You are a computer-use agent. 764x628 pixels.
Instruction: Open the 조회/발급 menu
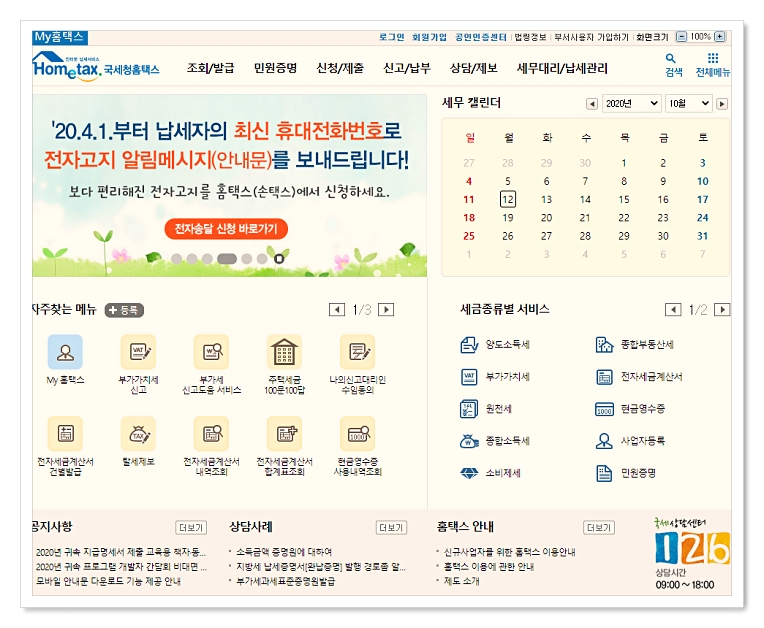[210, 68]
